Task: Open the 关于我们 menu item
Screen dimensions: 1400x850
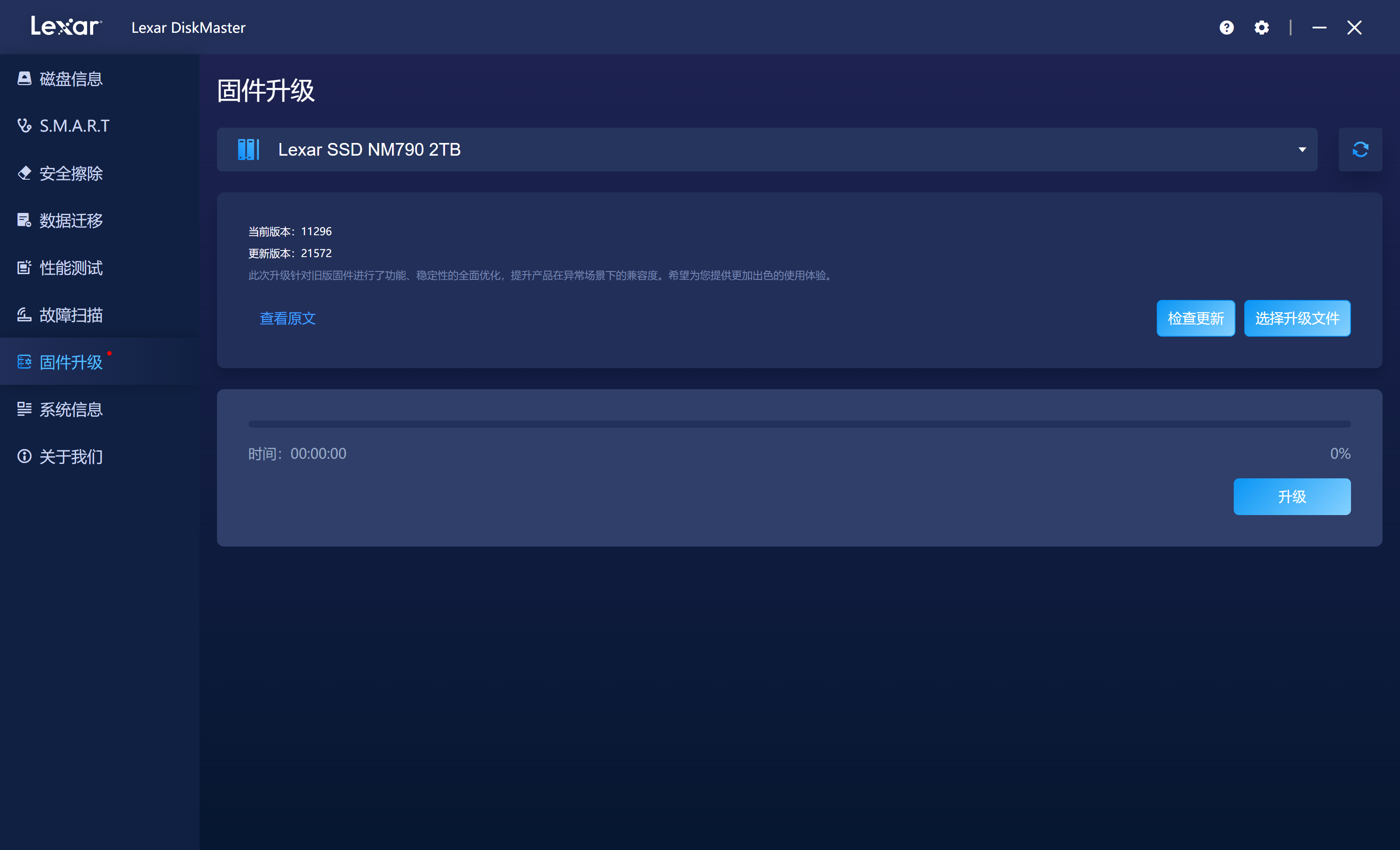Action: coord(71,456)
